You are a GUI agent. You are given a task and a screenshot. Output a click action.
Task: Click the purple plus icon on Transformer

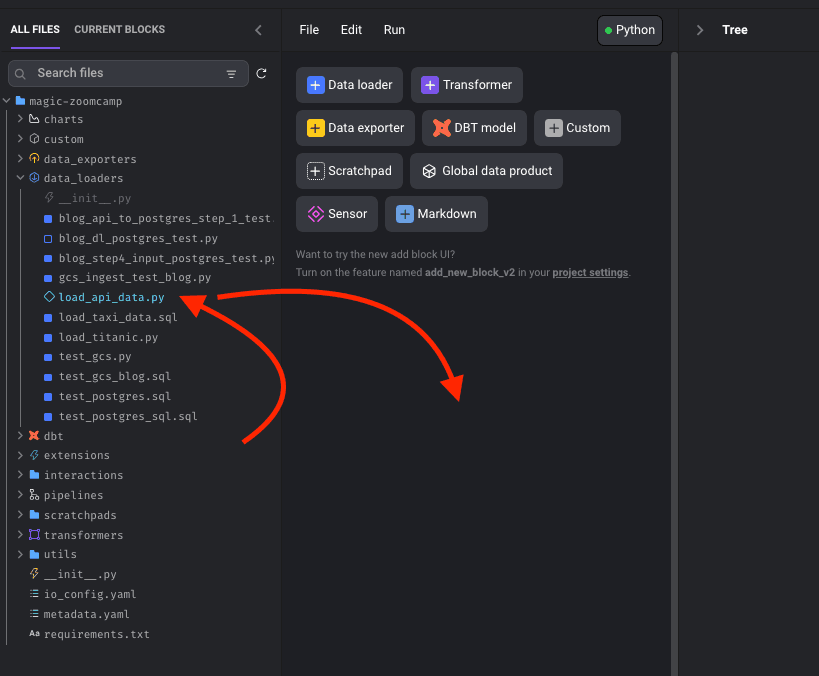click(430, 85)
